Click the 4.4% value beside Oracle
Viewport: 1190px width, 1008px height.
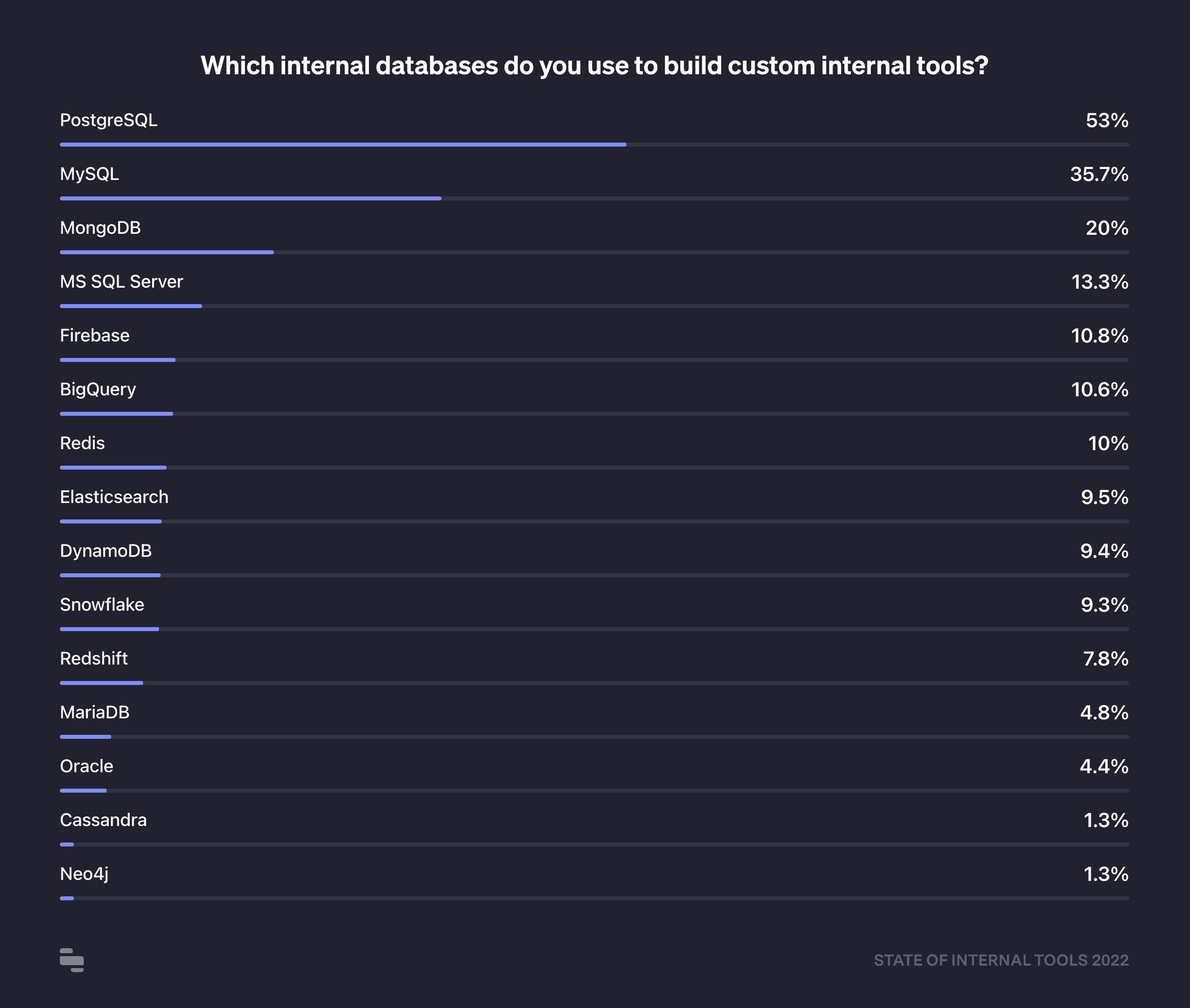1104,766
